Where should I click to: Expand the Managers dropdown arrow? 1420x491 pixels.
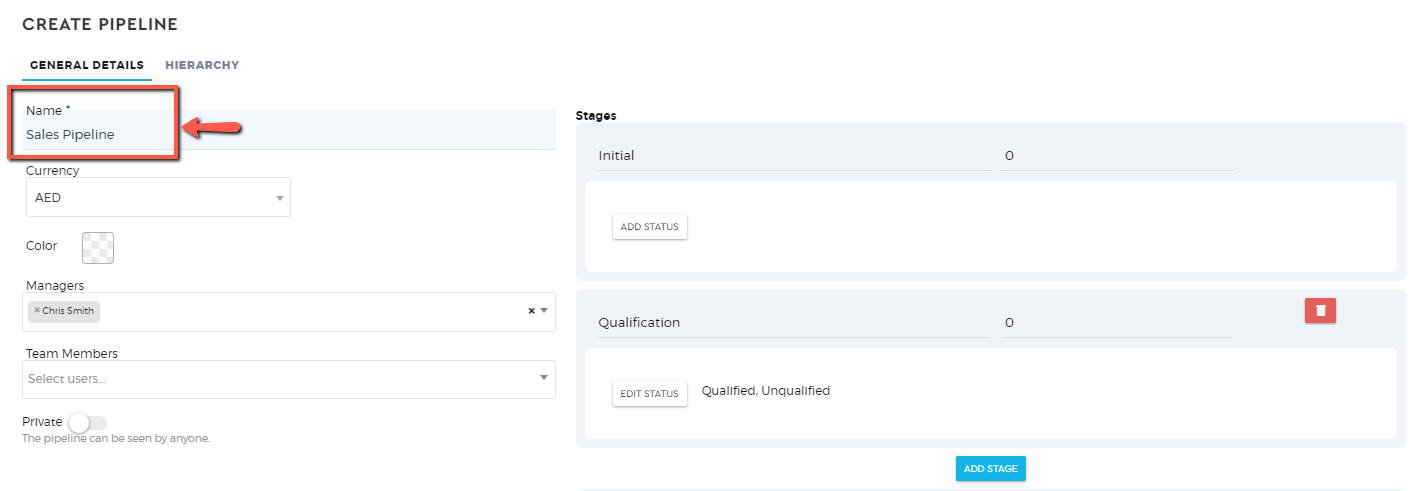[x=544, y=311]
